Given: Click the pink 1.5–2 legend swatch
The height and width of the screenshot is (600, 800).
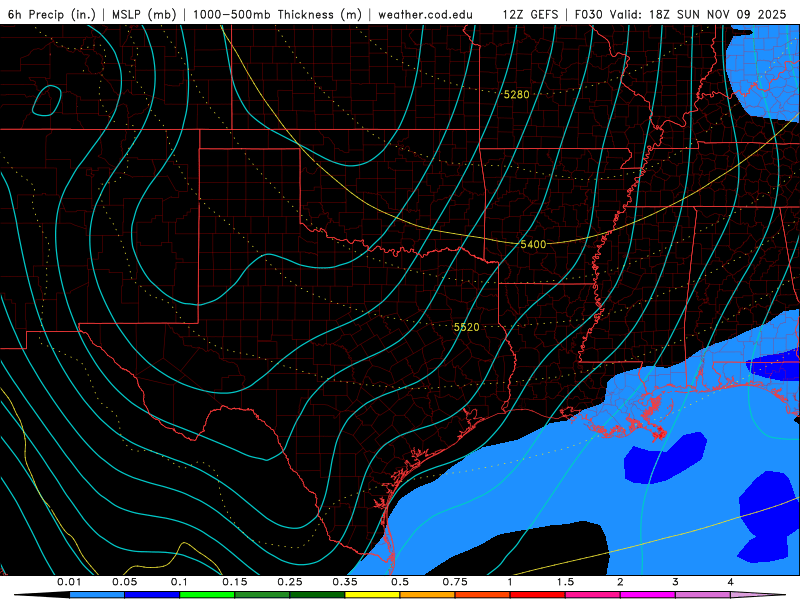Looking at the screenshot, I should click(x=593, y=595).
